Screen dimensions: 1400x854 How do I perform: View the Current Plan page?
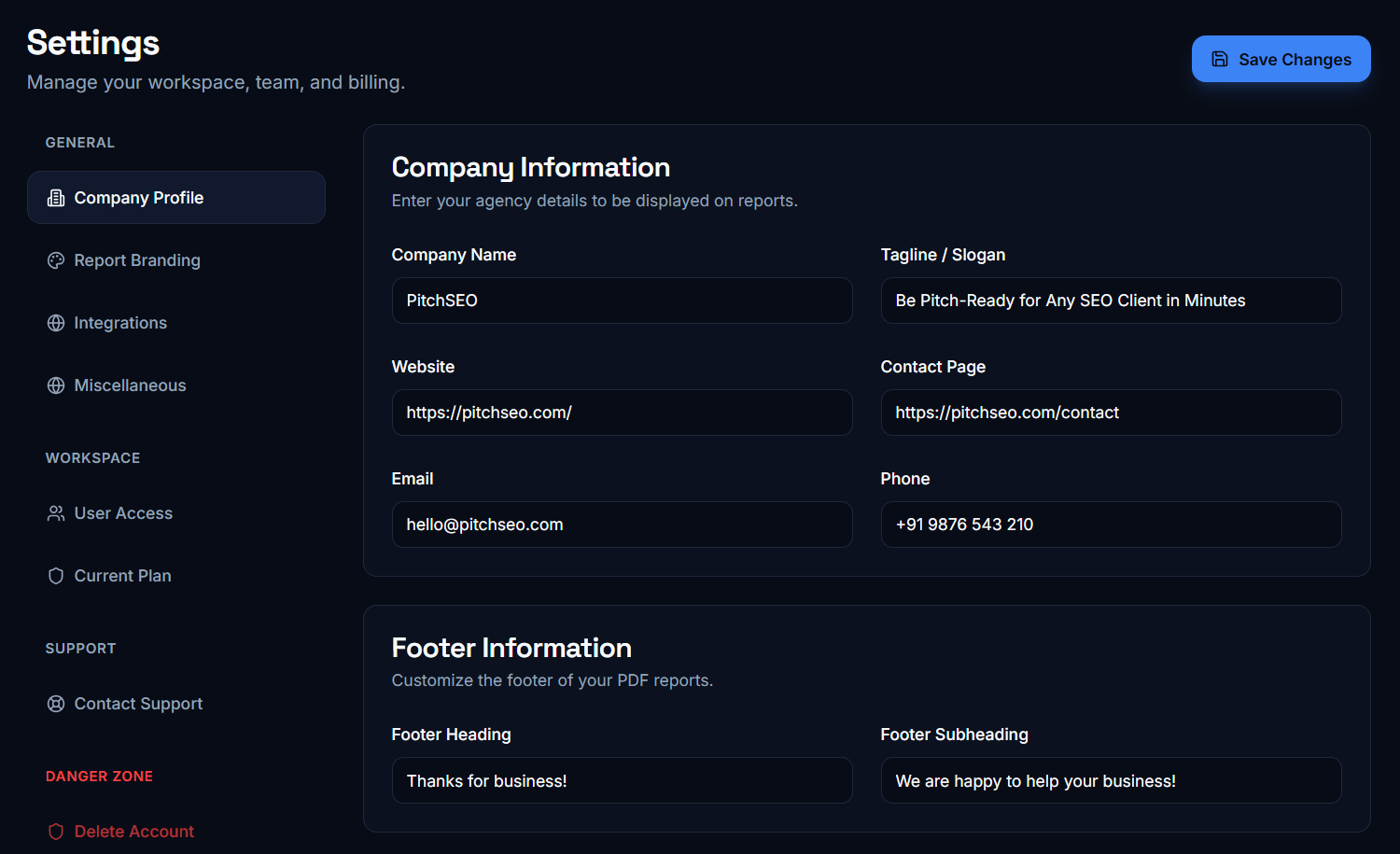click(176, 576)
